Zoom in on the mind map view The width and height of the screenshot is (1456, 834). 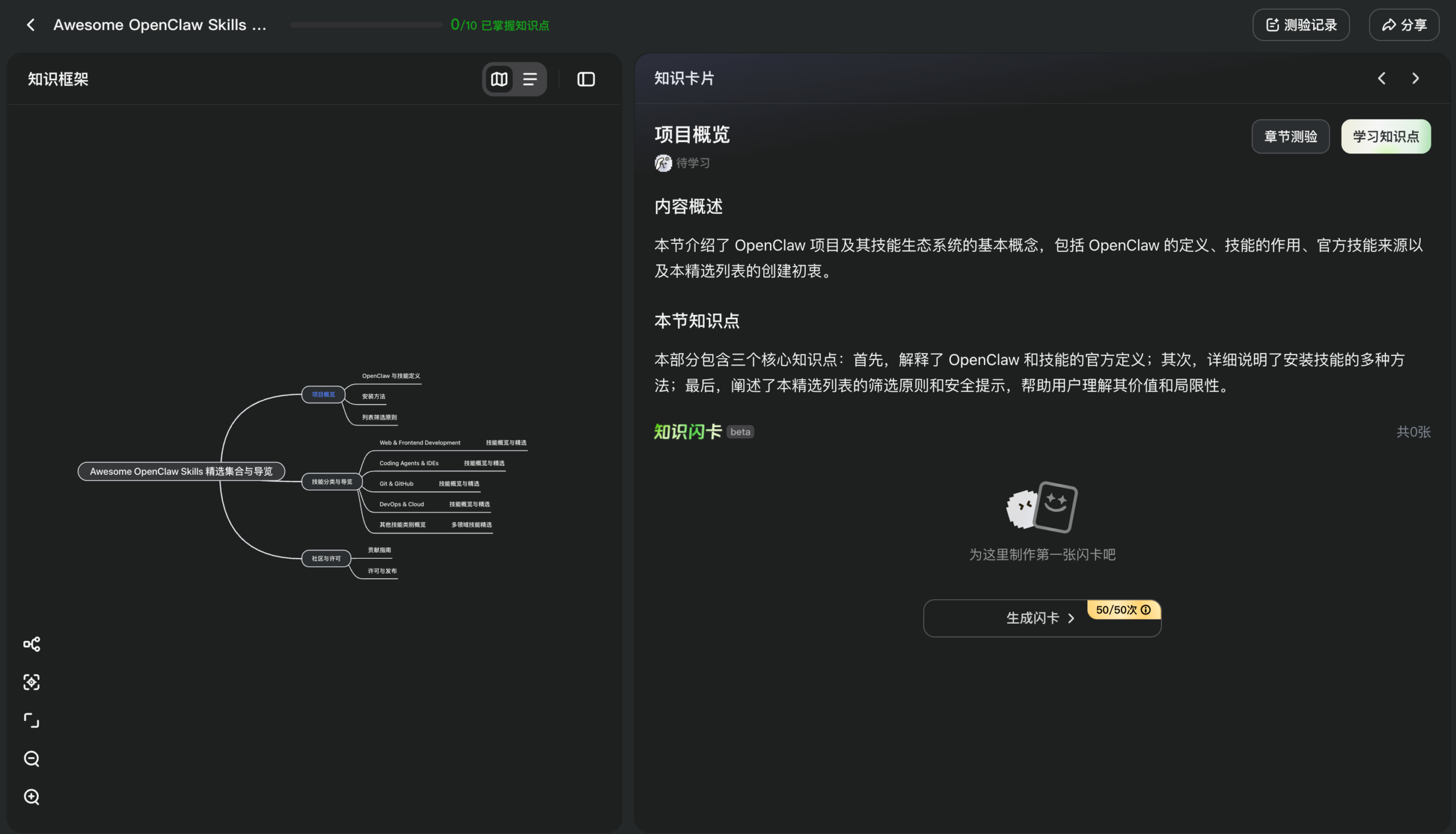point(31,797)
